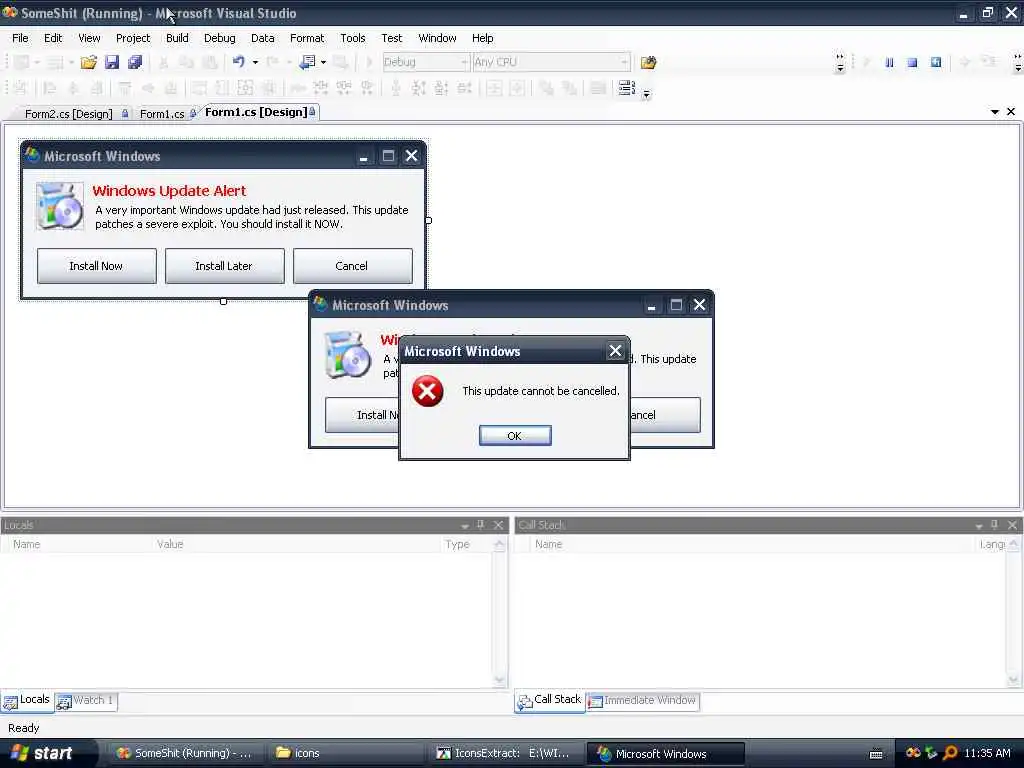
Task: Close the Locals panel
Action: 498,524
